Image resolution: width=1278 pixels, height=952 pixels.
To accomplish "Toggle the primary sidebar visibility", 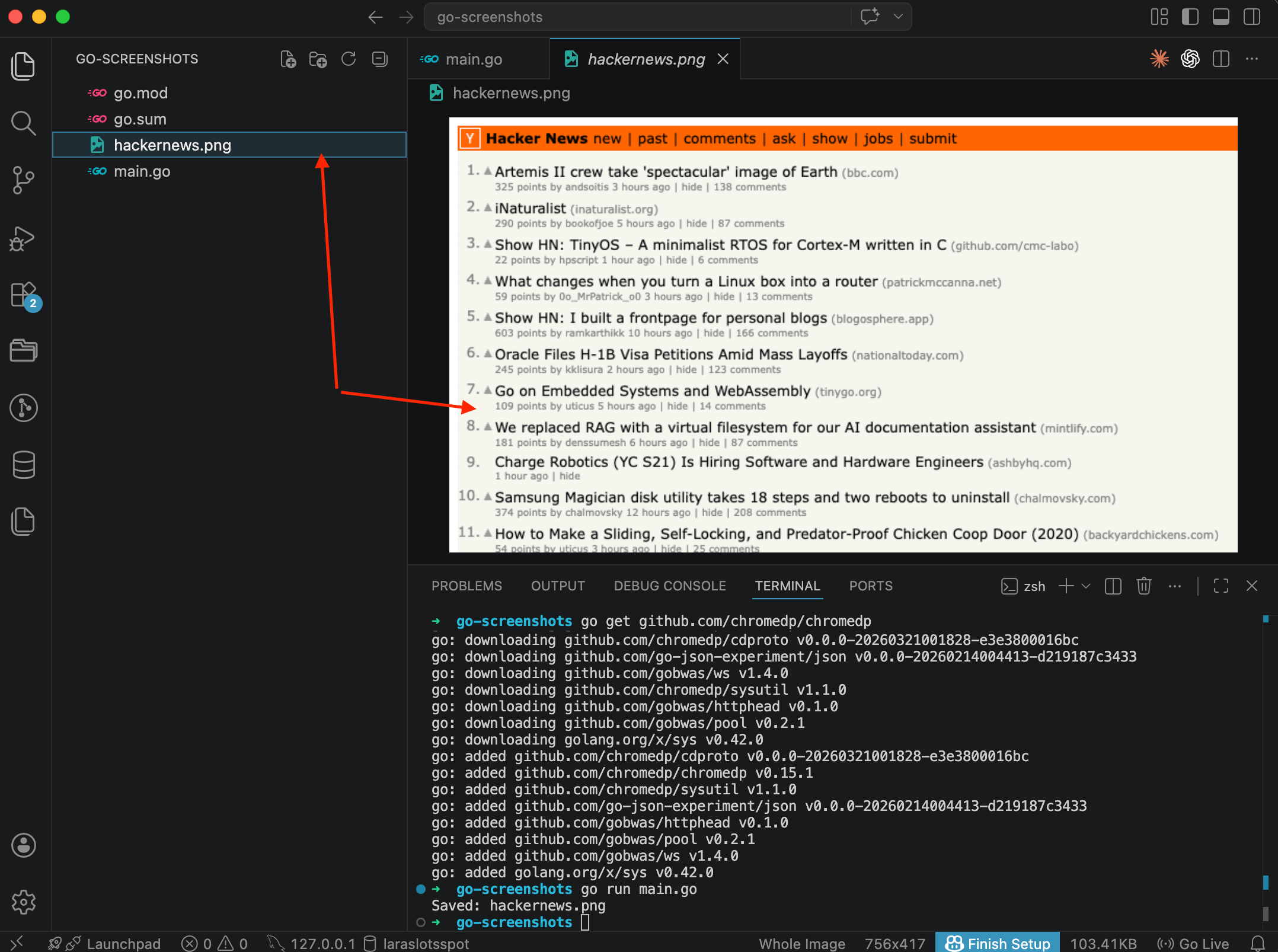I will pyautogui.click(x=1190, y=17).
